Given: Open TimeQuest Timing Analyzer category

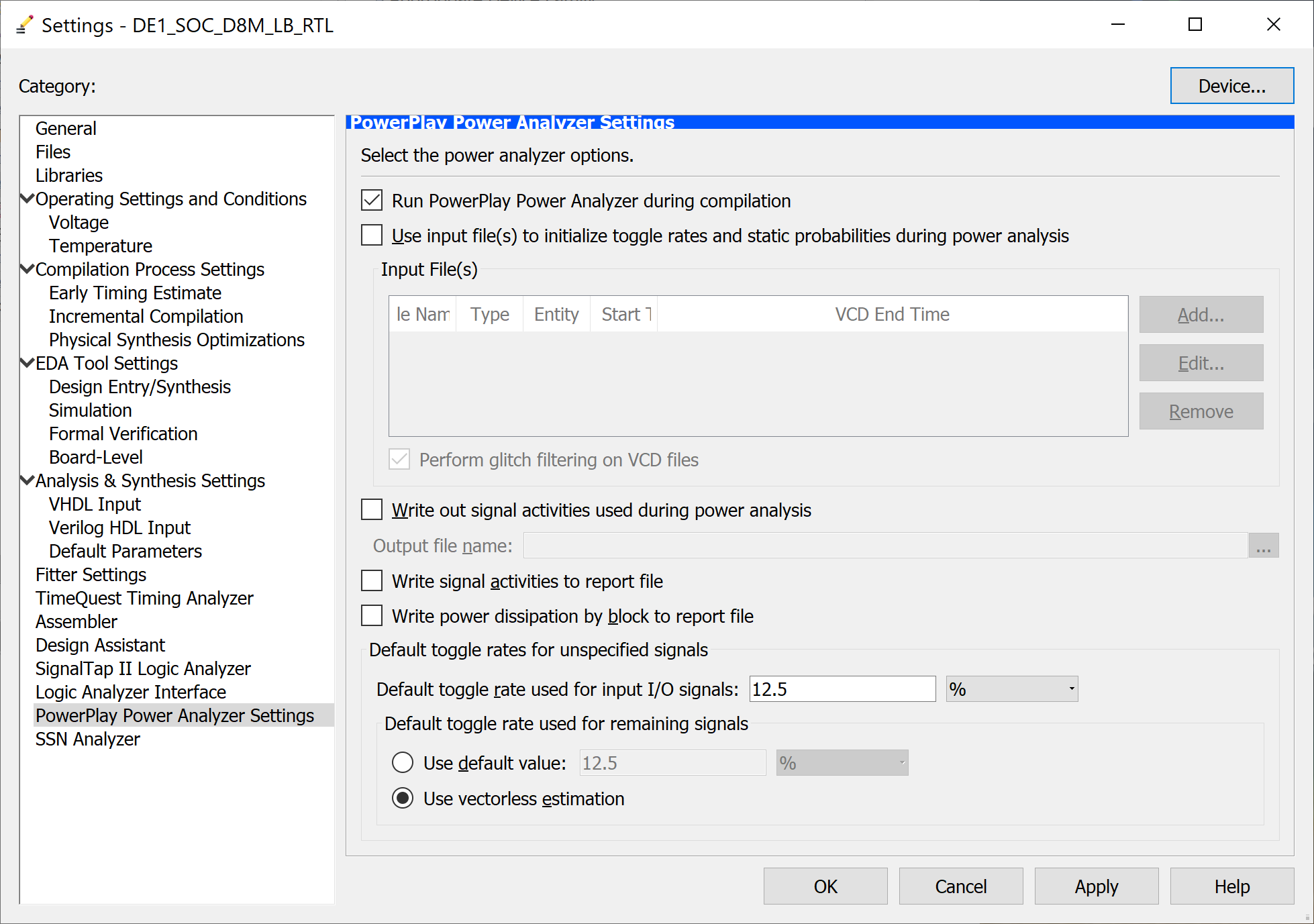Looking at the screenshot, I should (x=144, y=598).
